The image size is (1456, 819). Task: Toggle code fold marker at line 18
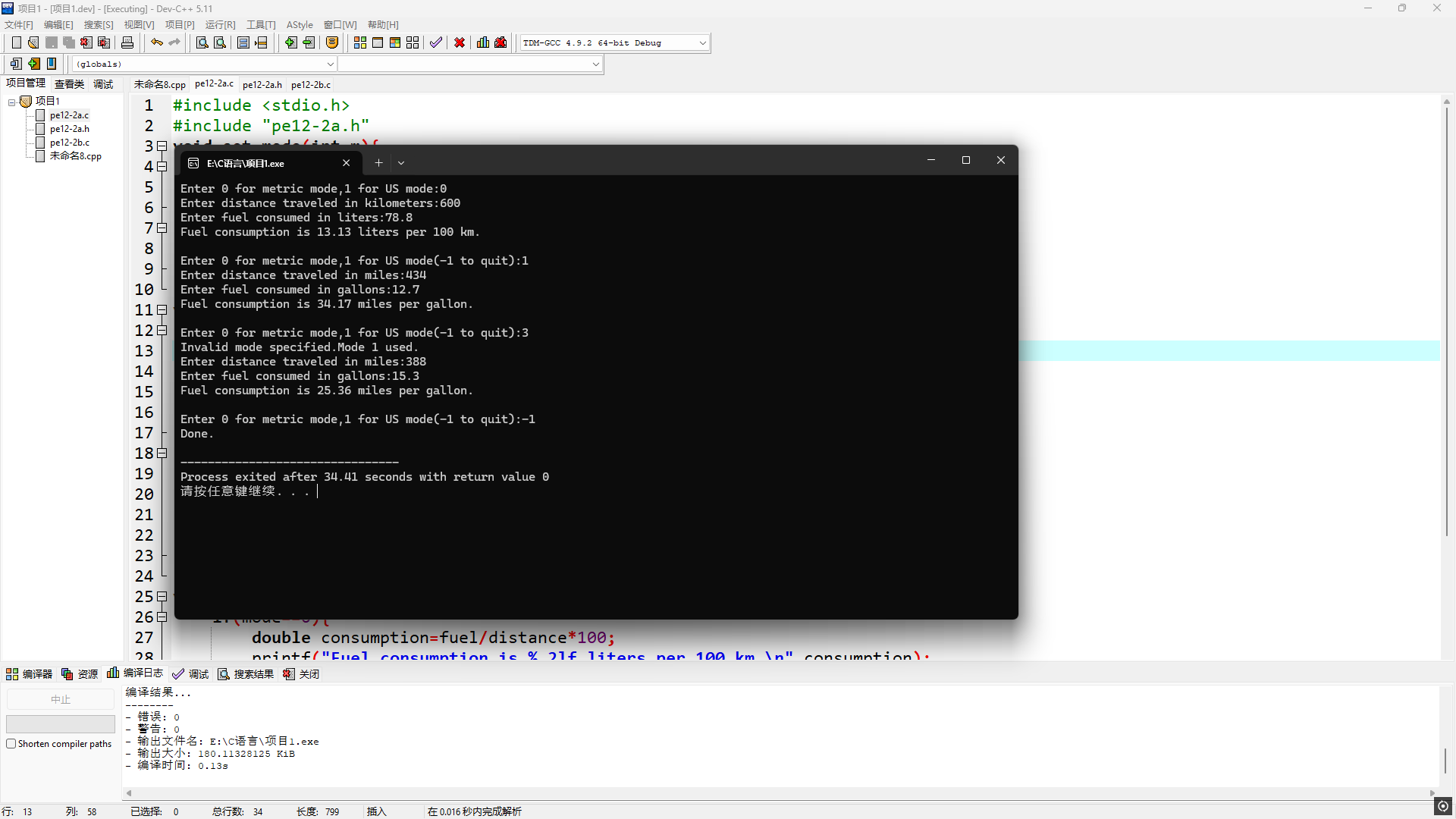162,453
